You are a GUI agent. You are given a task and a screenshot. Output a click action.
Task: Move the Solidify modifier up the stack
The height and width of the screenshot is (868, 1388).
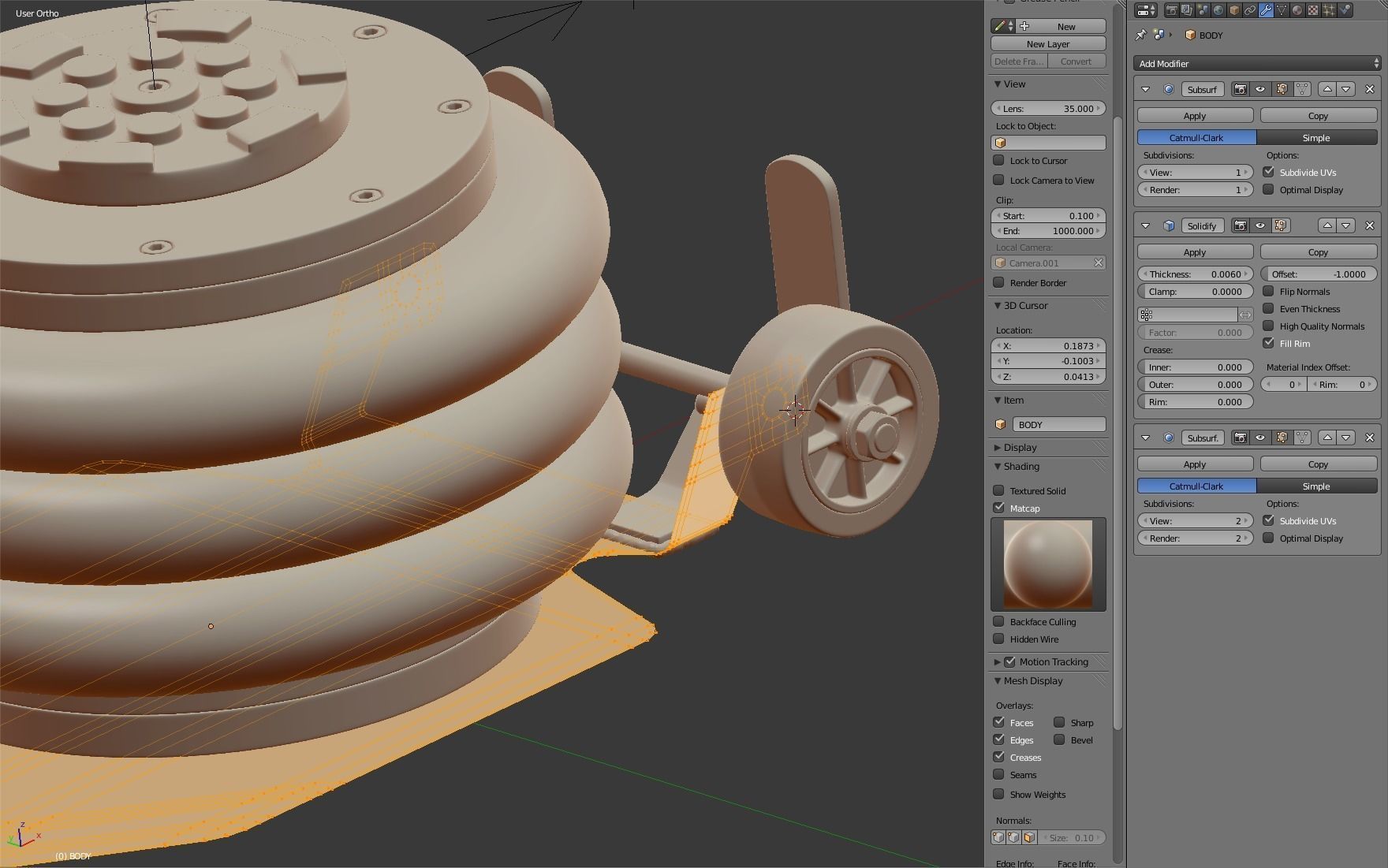tap(1327, 225)
